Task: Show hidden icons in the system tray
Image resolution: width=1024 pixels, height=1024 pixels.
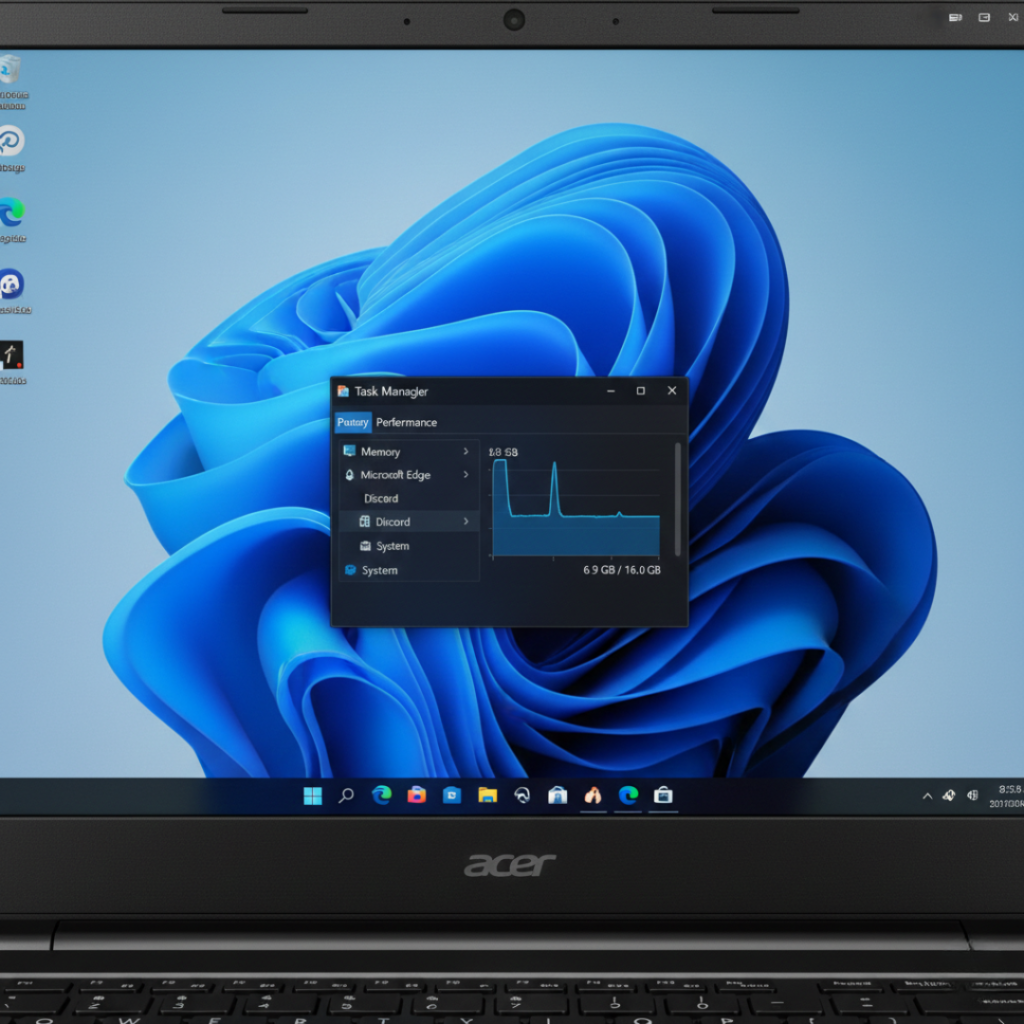Action: coord(926,795)
